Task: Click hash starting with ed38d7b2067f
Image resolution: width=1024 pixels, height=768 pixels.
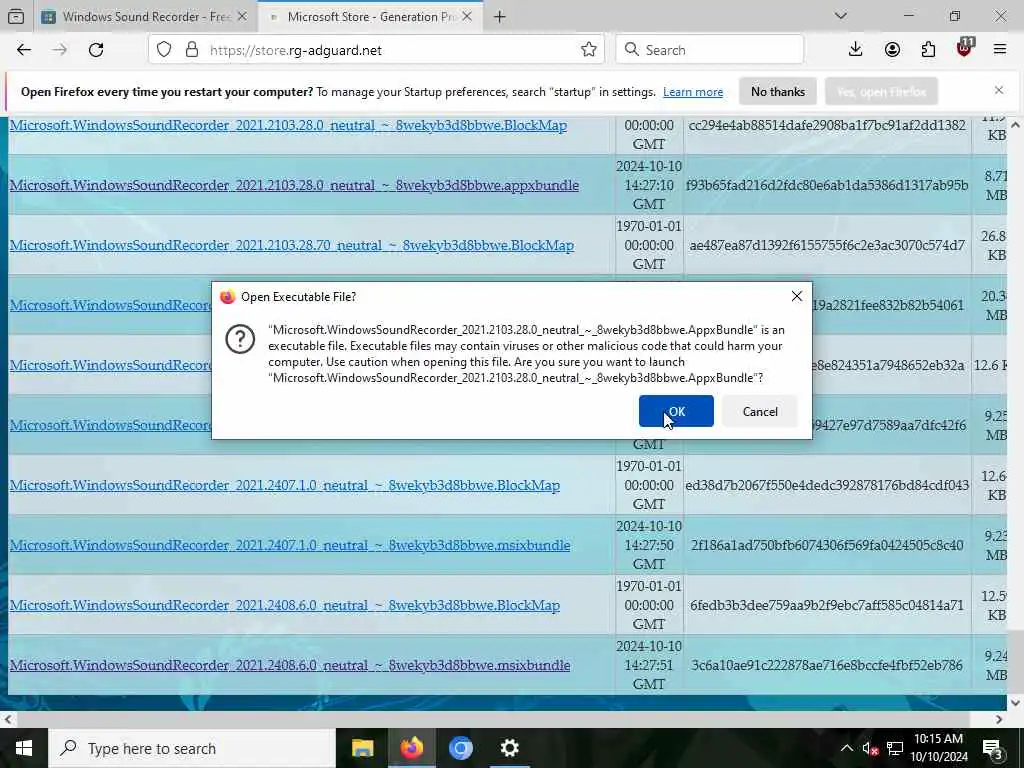Action: (x=827, y=485)
